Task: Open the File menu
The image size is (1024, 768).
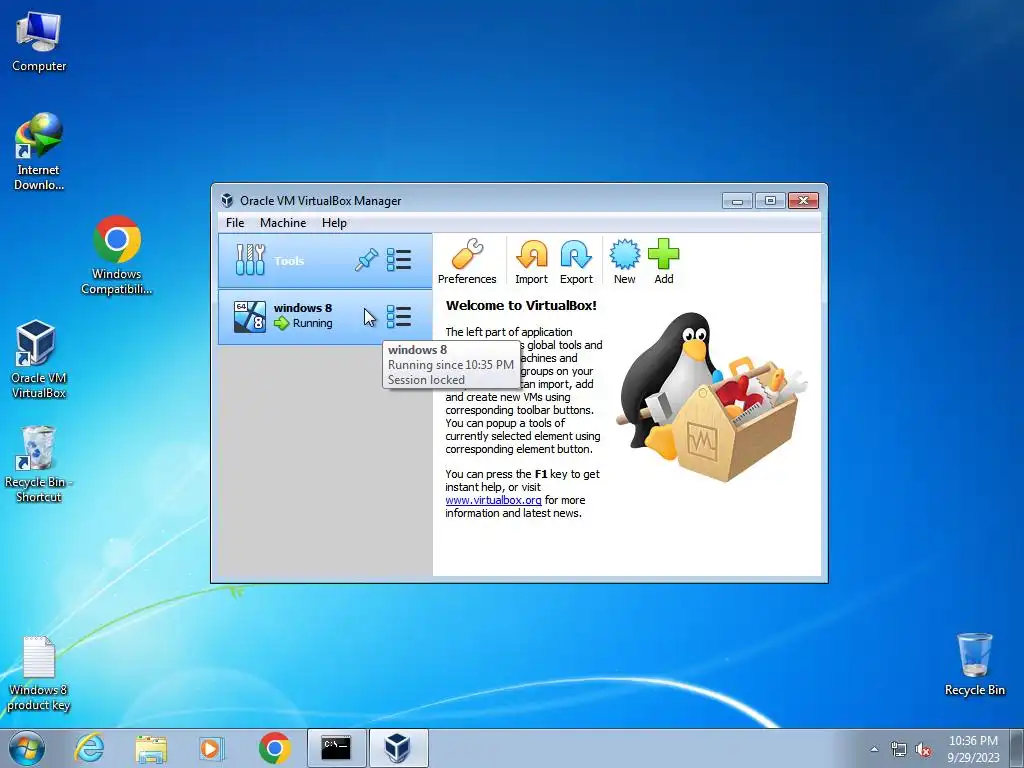Action: point(235,223)
